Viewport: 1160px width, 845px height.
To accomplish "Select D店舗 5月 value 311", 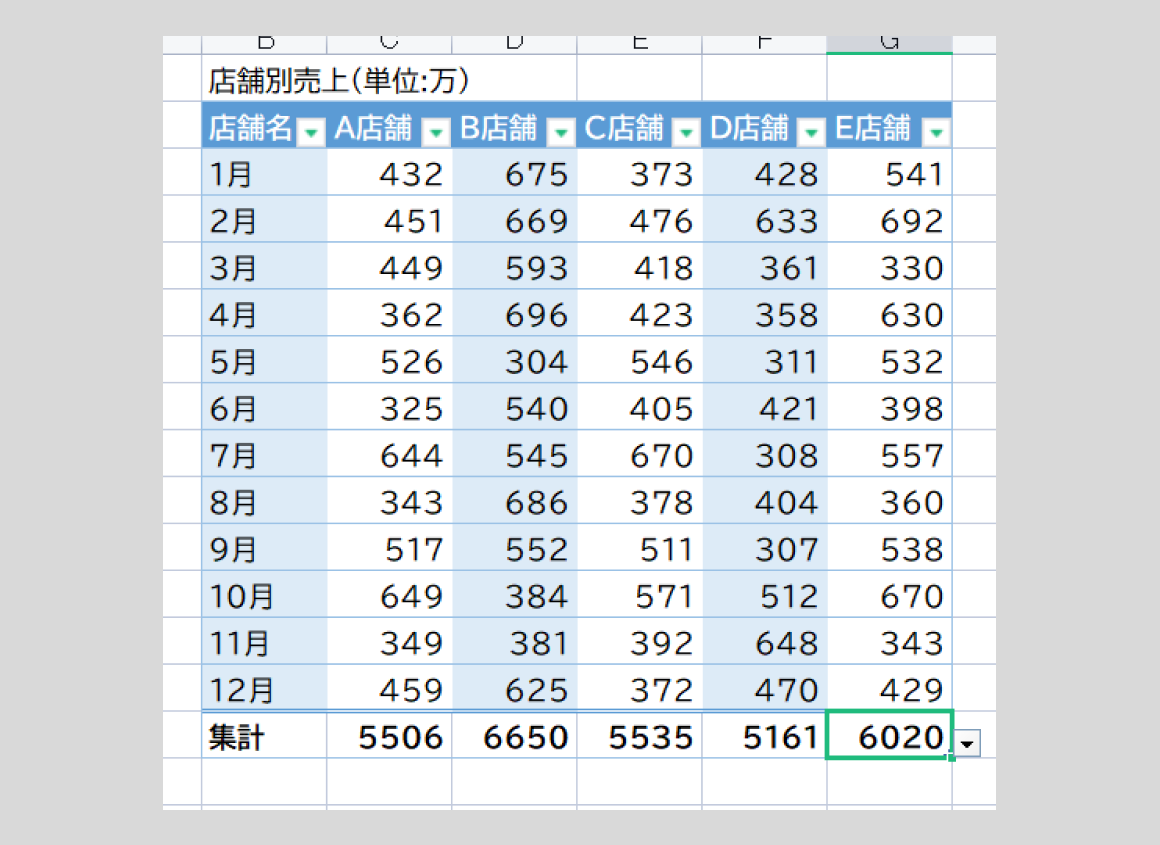I will point(764,360).
